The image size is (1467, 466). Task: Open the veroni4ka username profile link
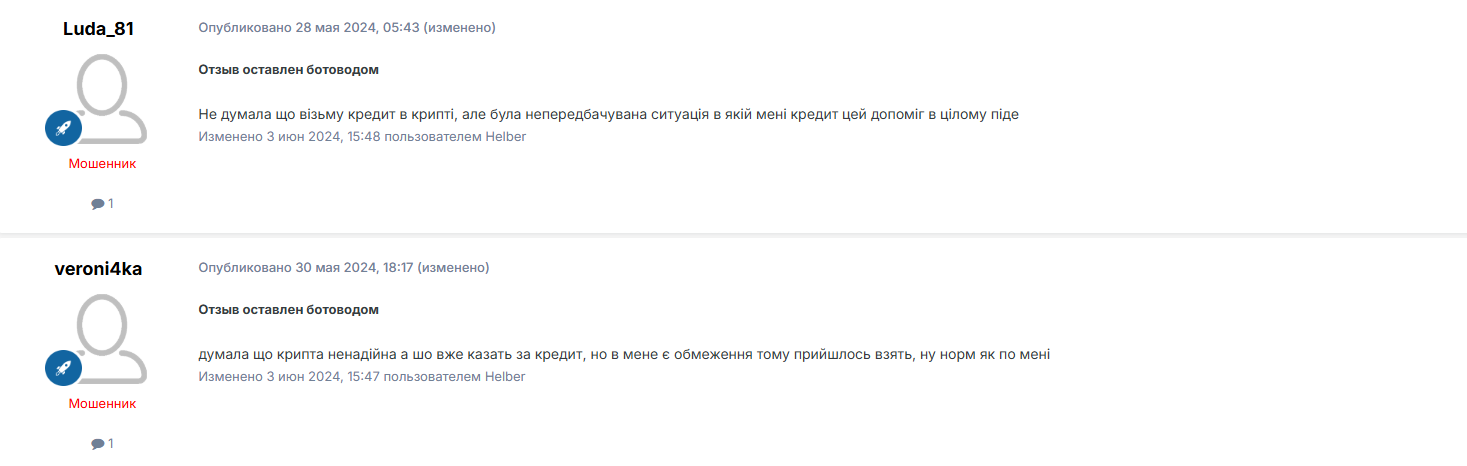pyautogui.click(x=98, y=269)
